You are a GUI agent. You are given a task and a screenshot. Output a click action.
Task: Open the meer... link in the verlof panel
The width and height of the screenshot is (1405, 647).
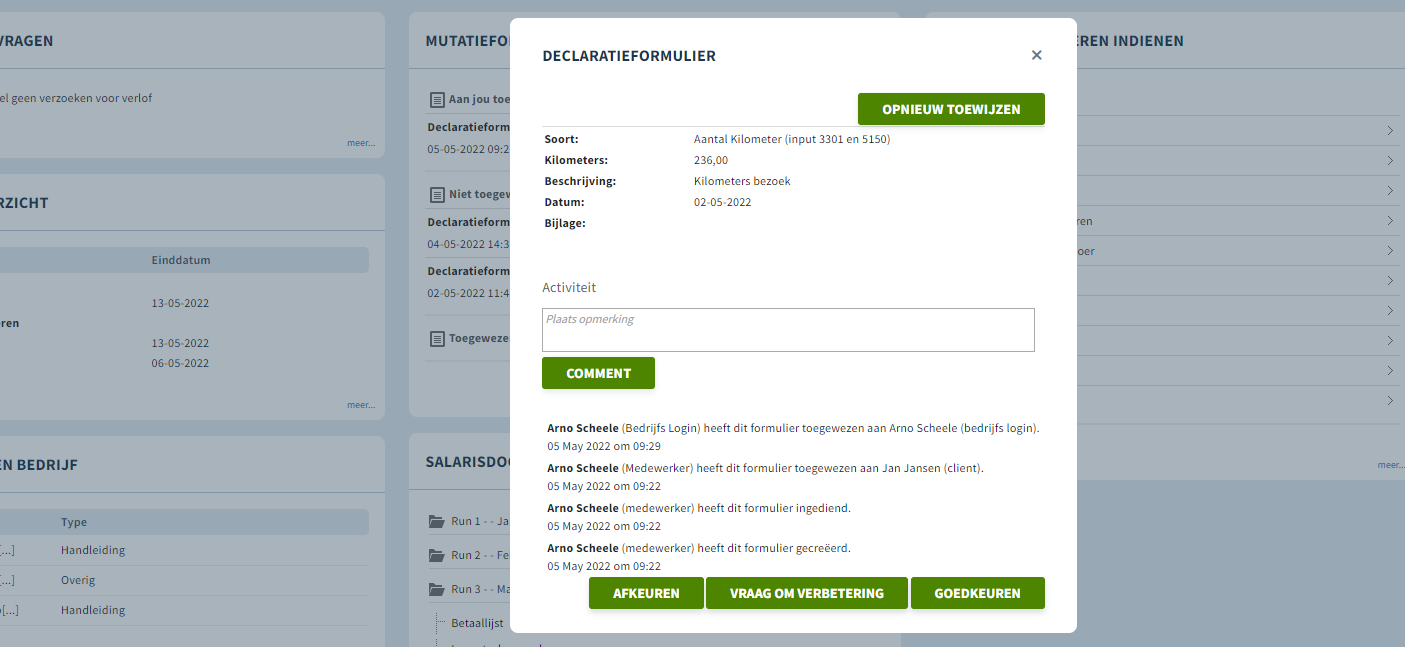click(x=361, y=143)
